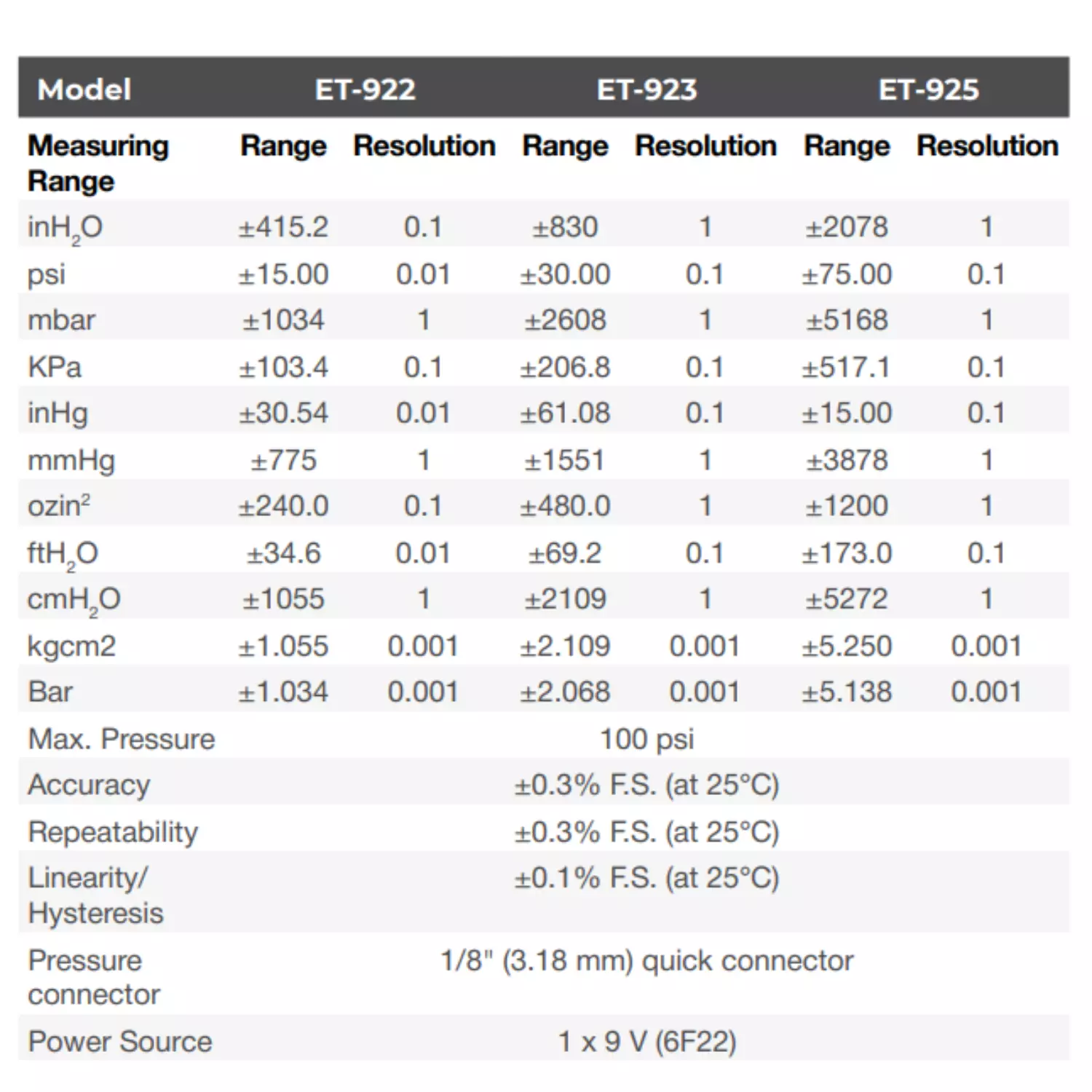This screenshot has width=1092, height=1092.
Task: Select the ET-923 model header
Action: (x=646, y=90)
